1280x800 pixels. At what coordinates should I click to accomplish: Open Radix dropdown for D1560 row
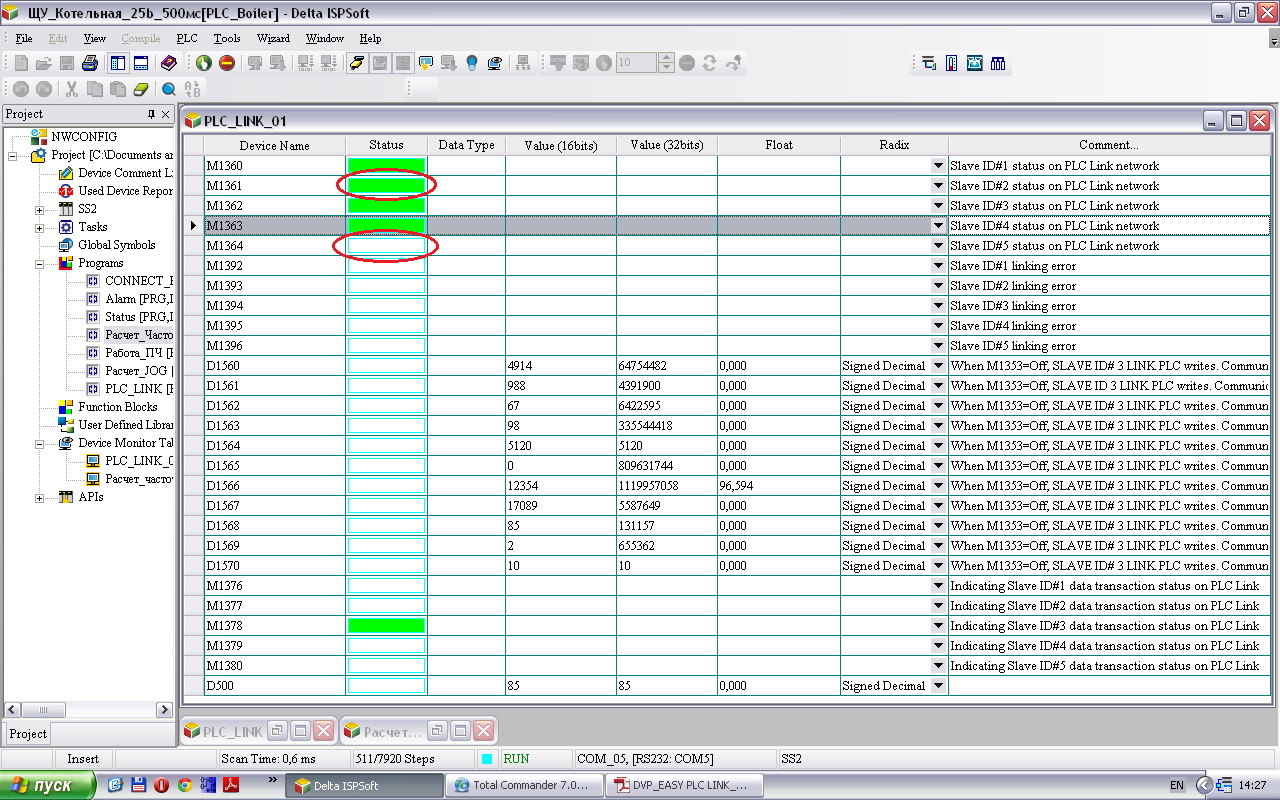coord(938,366)
